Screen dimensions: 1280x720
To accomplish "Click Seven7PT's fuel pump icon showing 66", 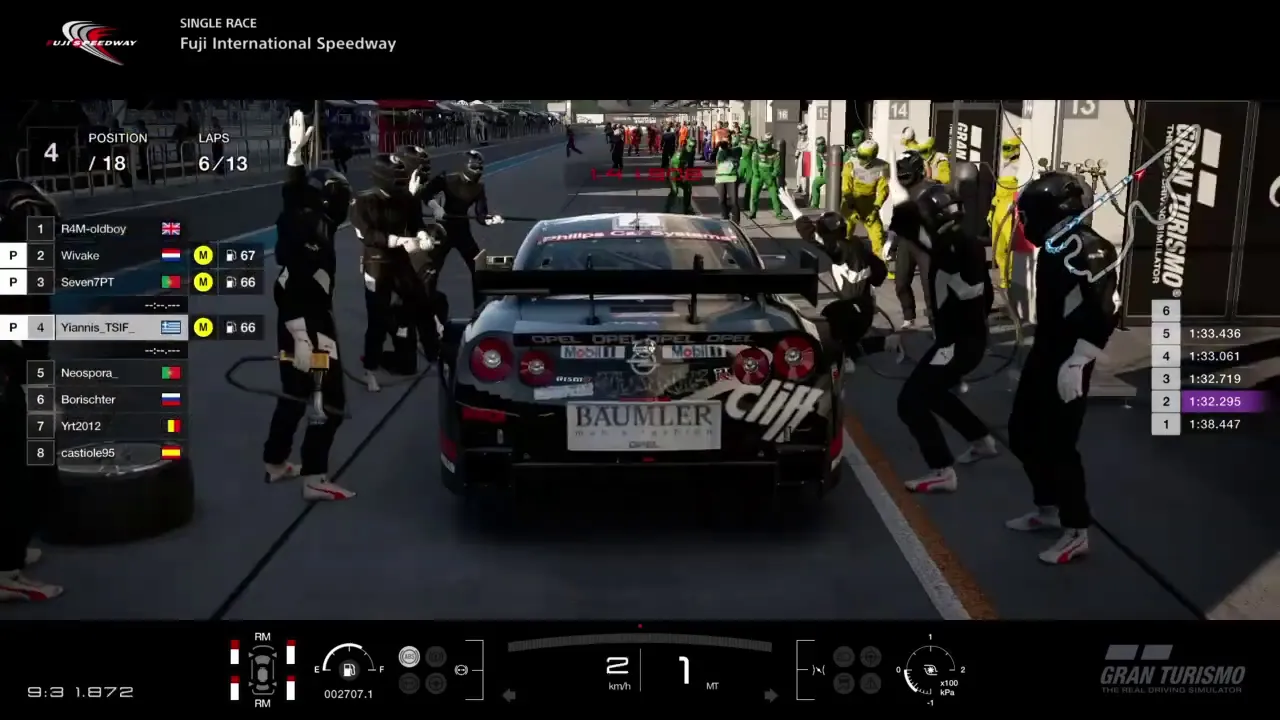I will 231,283.
